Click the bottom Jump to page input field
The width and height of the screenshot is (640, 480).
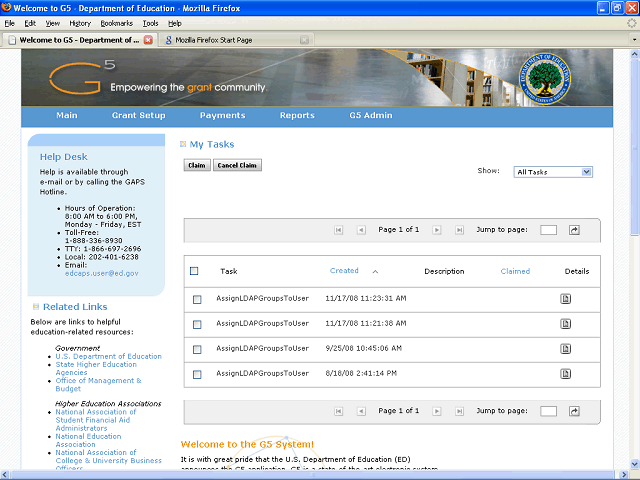click(548, 411)
